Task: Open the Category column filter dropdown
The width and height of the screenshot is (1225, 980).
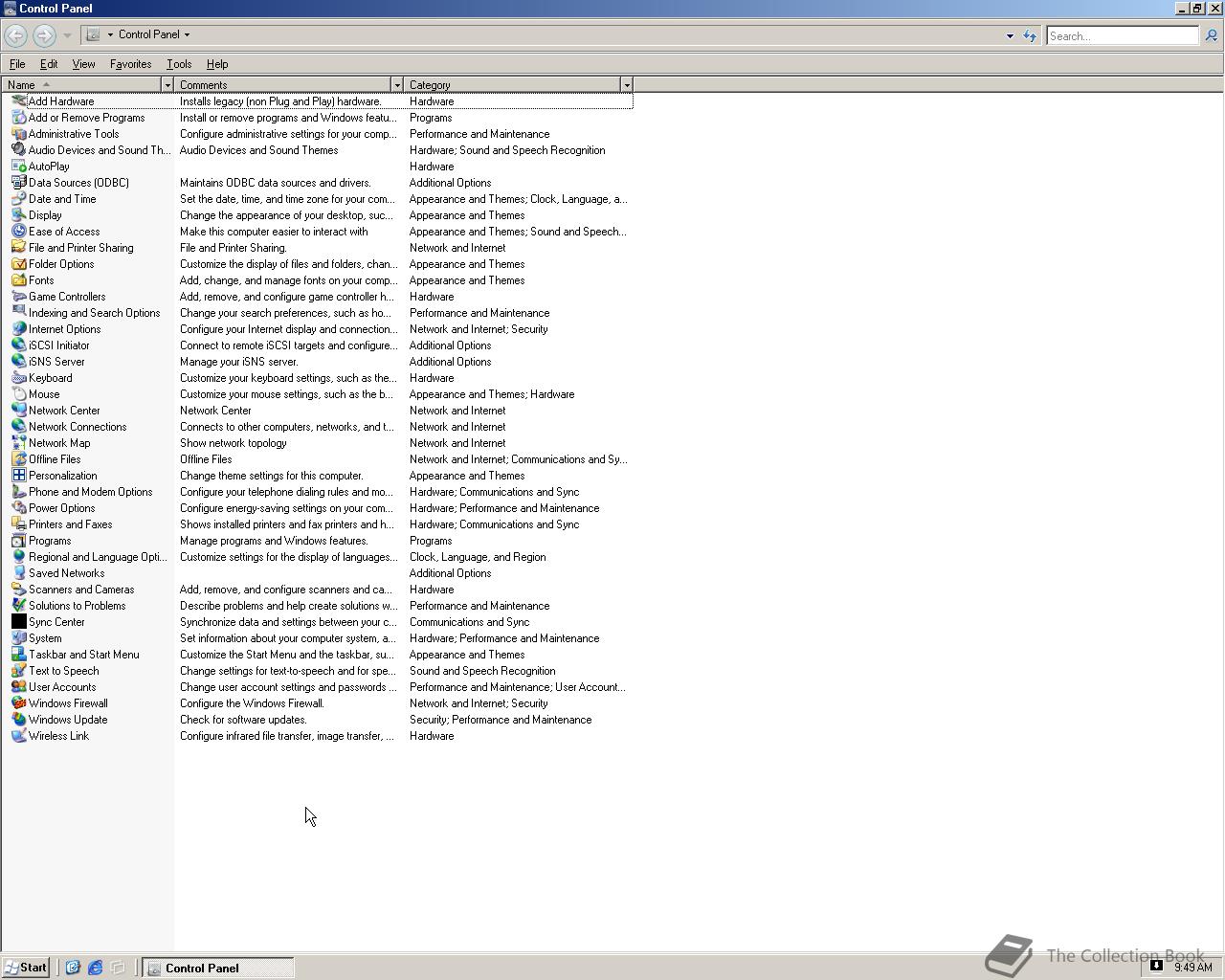Action: click(x=627, y=85)
